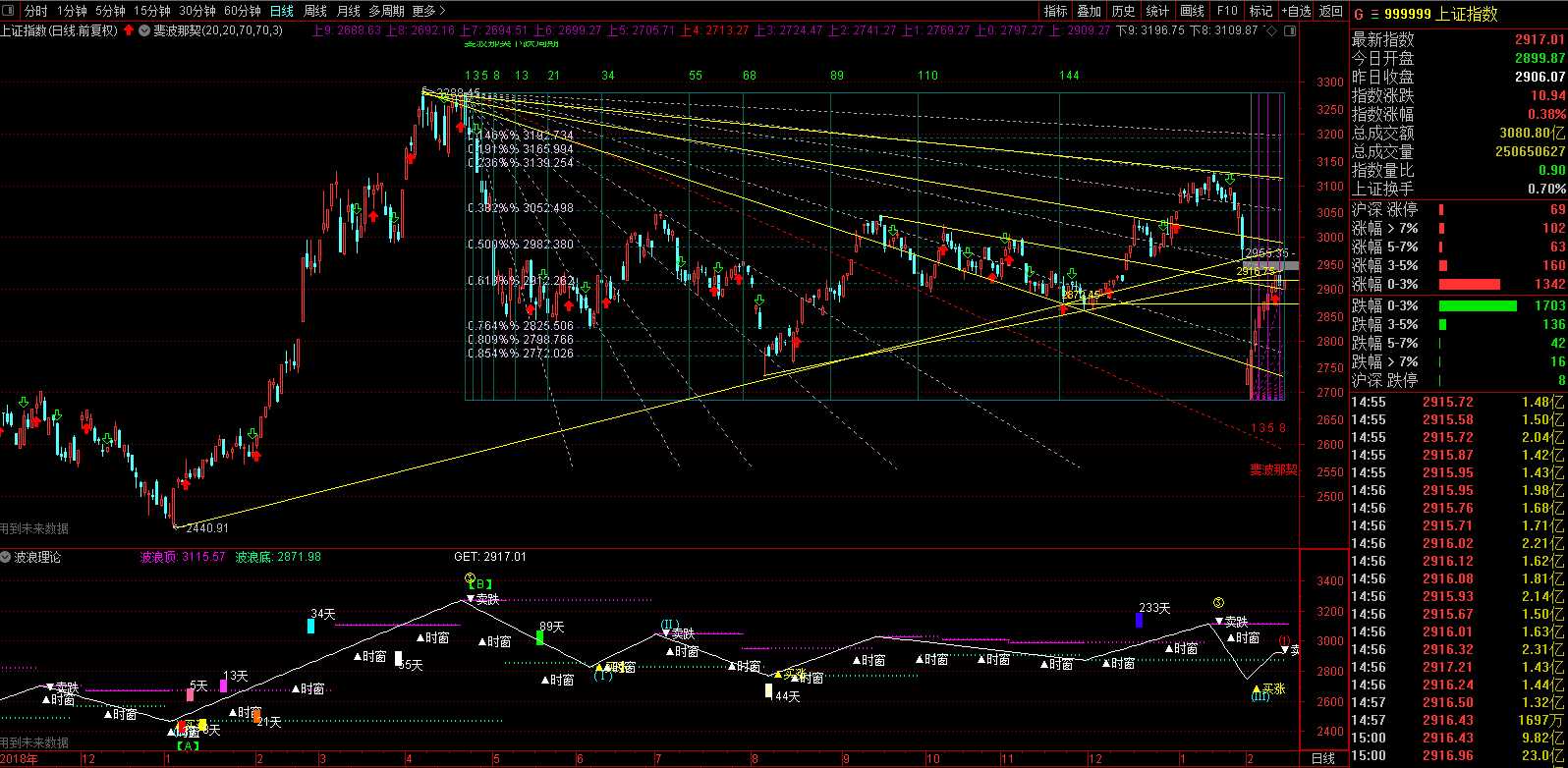Image resolution: width=1568 pixels, height=768 pixels.
Task: Click the 跌幅 0-3% count 1703
Action: pyautogui.click(x=1548, y=305)
